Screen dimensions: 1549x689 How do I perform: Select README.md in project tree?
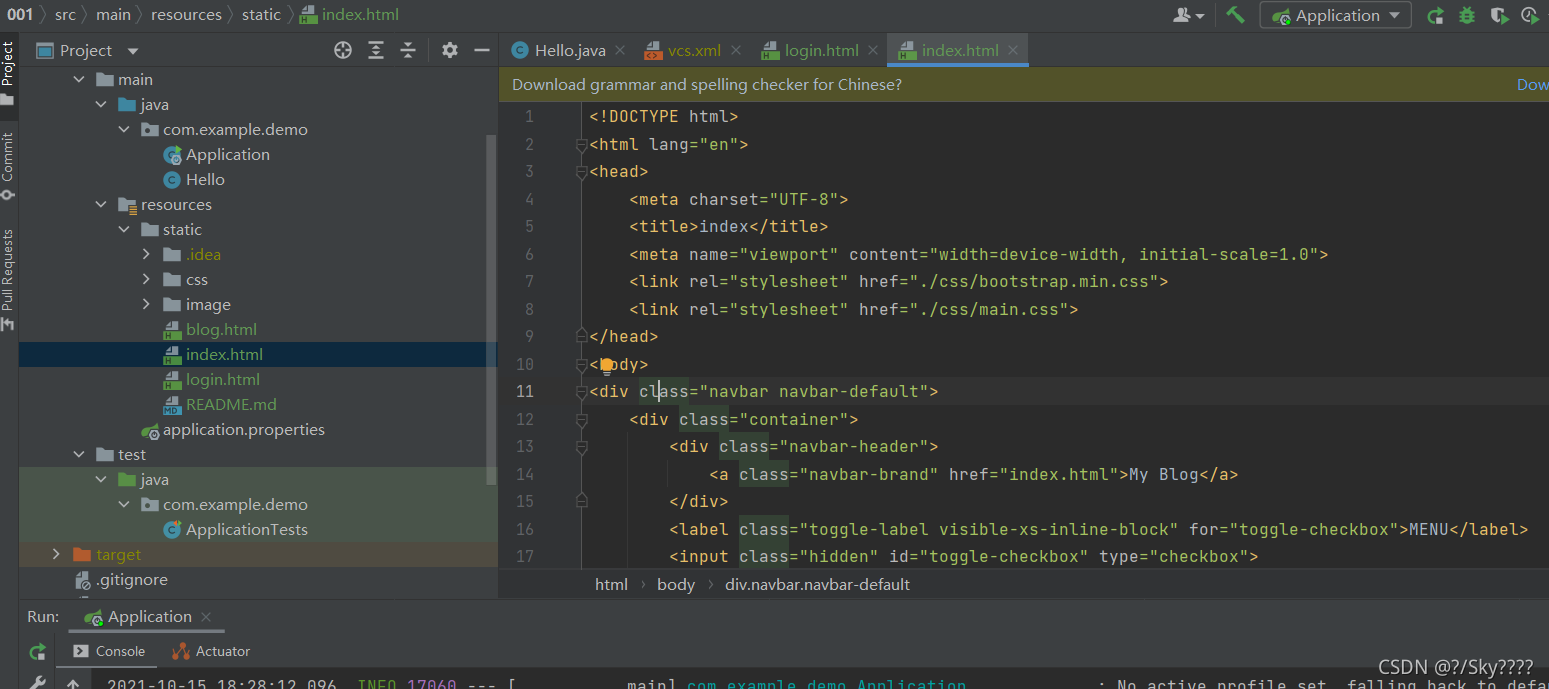pos(231,405)
